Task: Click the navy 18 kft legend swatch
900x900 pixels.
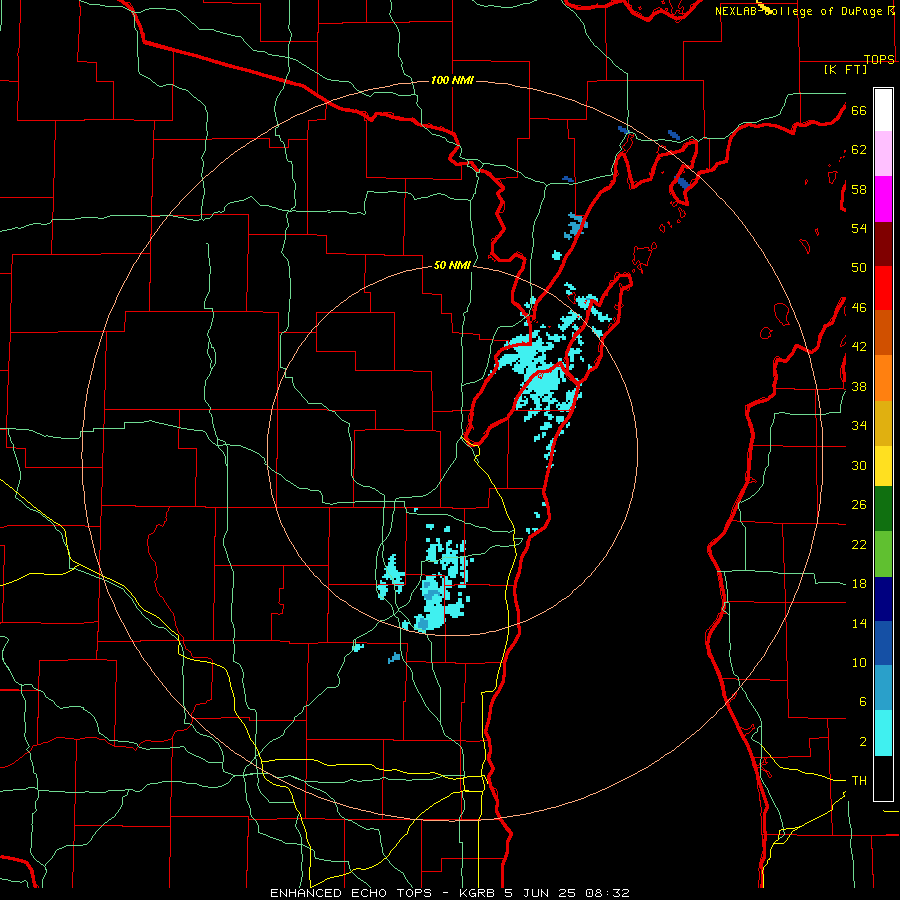Action: [883, 599]
